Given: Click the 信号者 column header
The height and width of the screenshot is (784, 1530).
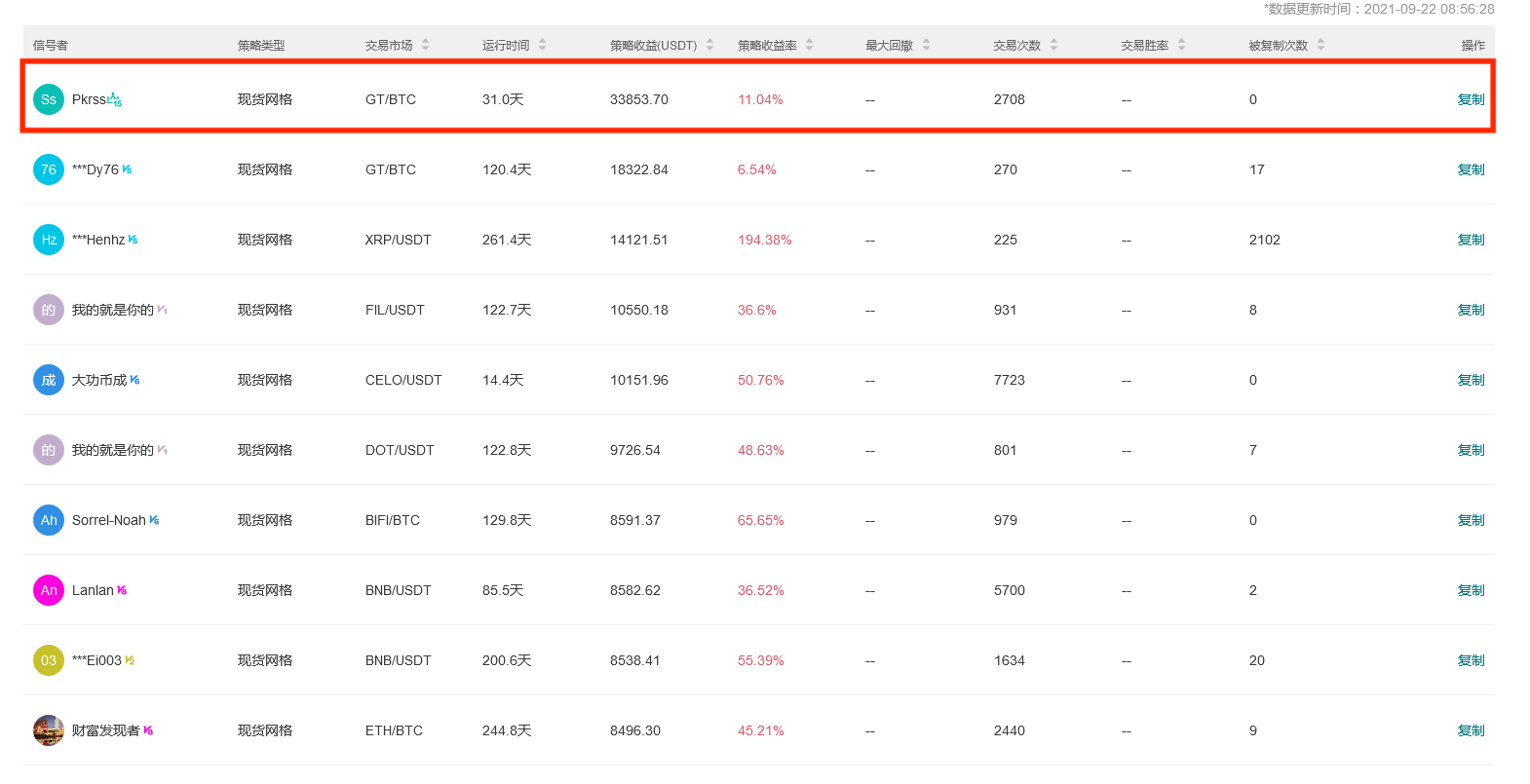Looking at the screenshot, I should coord(51,45).
